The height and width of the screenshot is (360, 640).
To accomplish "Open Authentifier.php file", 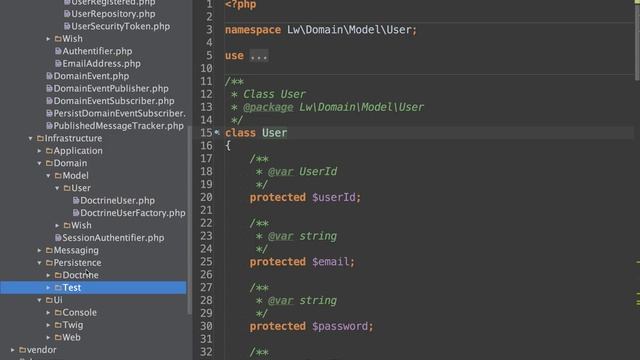I will click(x=97, y=51).
